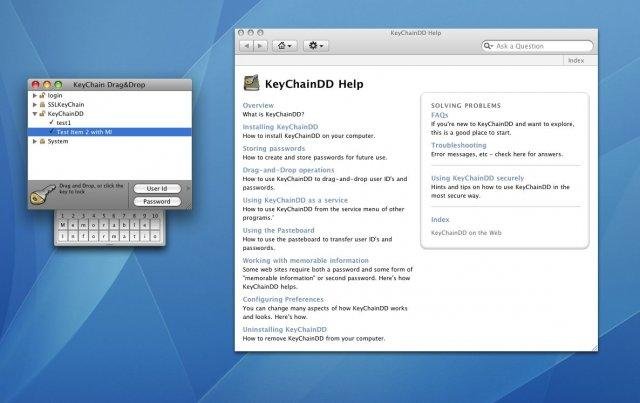Select Test Item 2 with MI
Screen dimensions: 640x403
109,132
